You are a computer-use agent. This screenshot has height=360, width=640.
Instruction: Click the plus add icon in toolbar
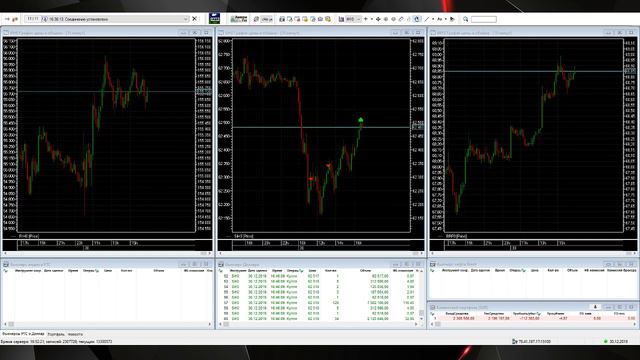click(366, 19)
